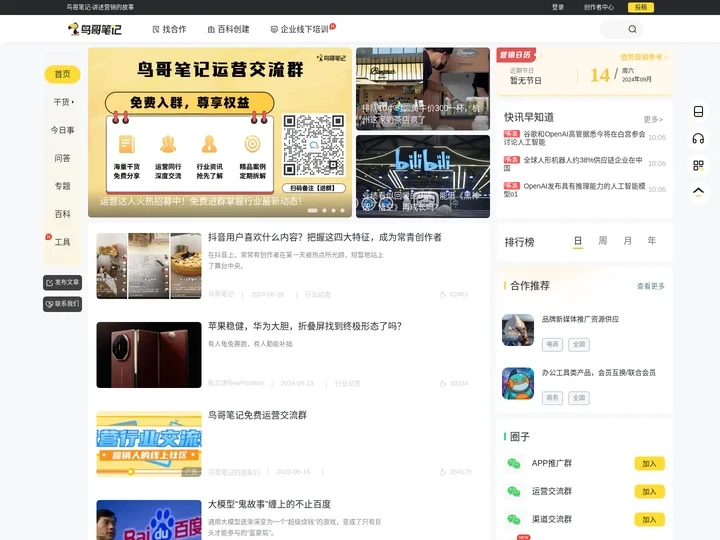Screen dimensions: 720x540
Task: Click the WeChat icon beside 渠道交流群
Action: [514, 519]
